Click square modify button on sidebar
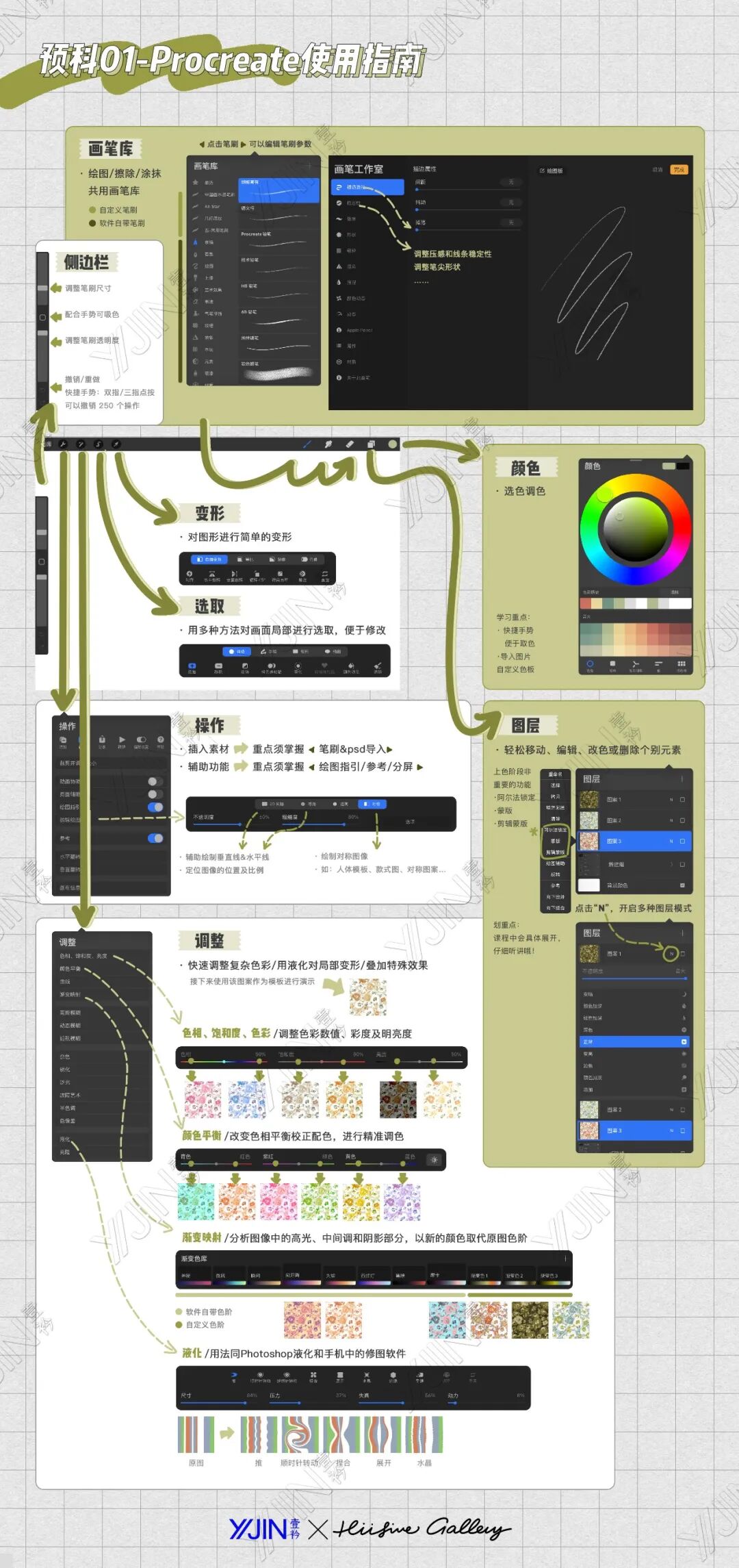 coord(42,317)
